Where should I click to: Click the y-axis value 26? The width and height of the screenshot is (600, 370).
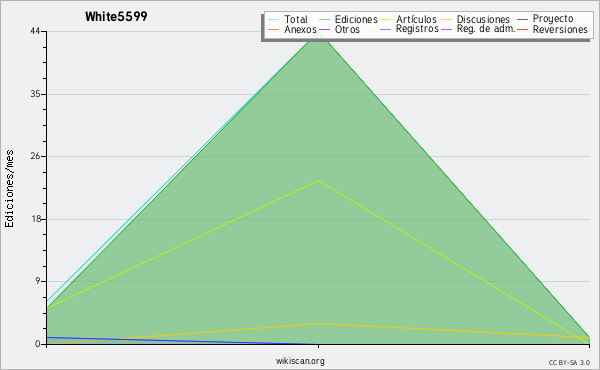(35, 156)
